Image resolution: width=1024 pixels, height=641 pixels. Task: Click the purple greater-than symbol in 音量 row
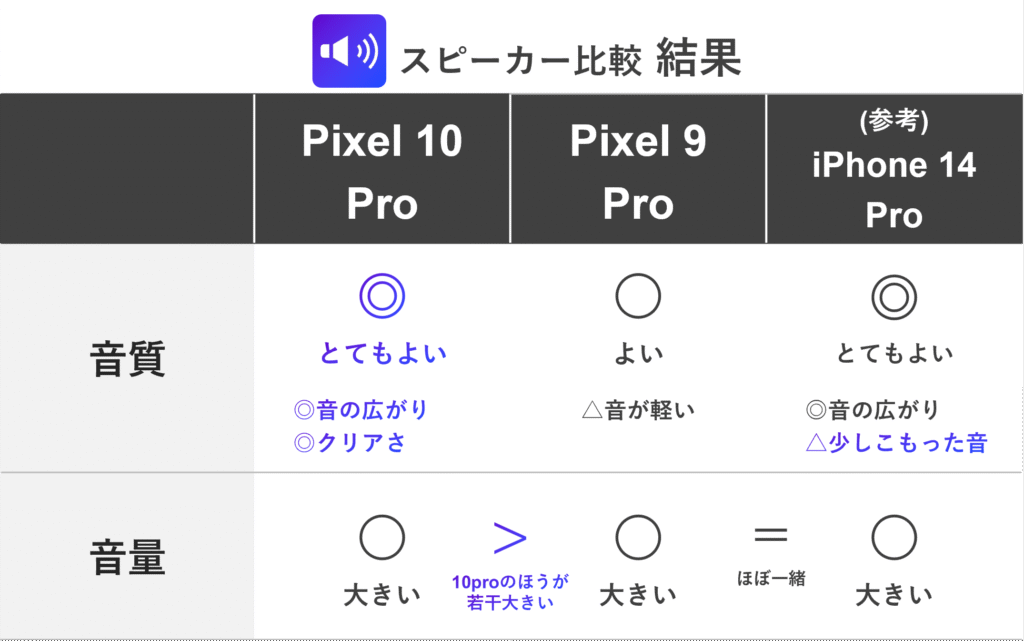[x=510, y=538]
